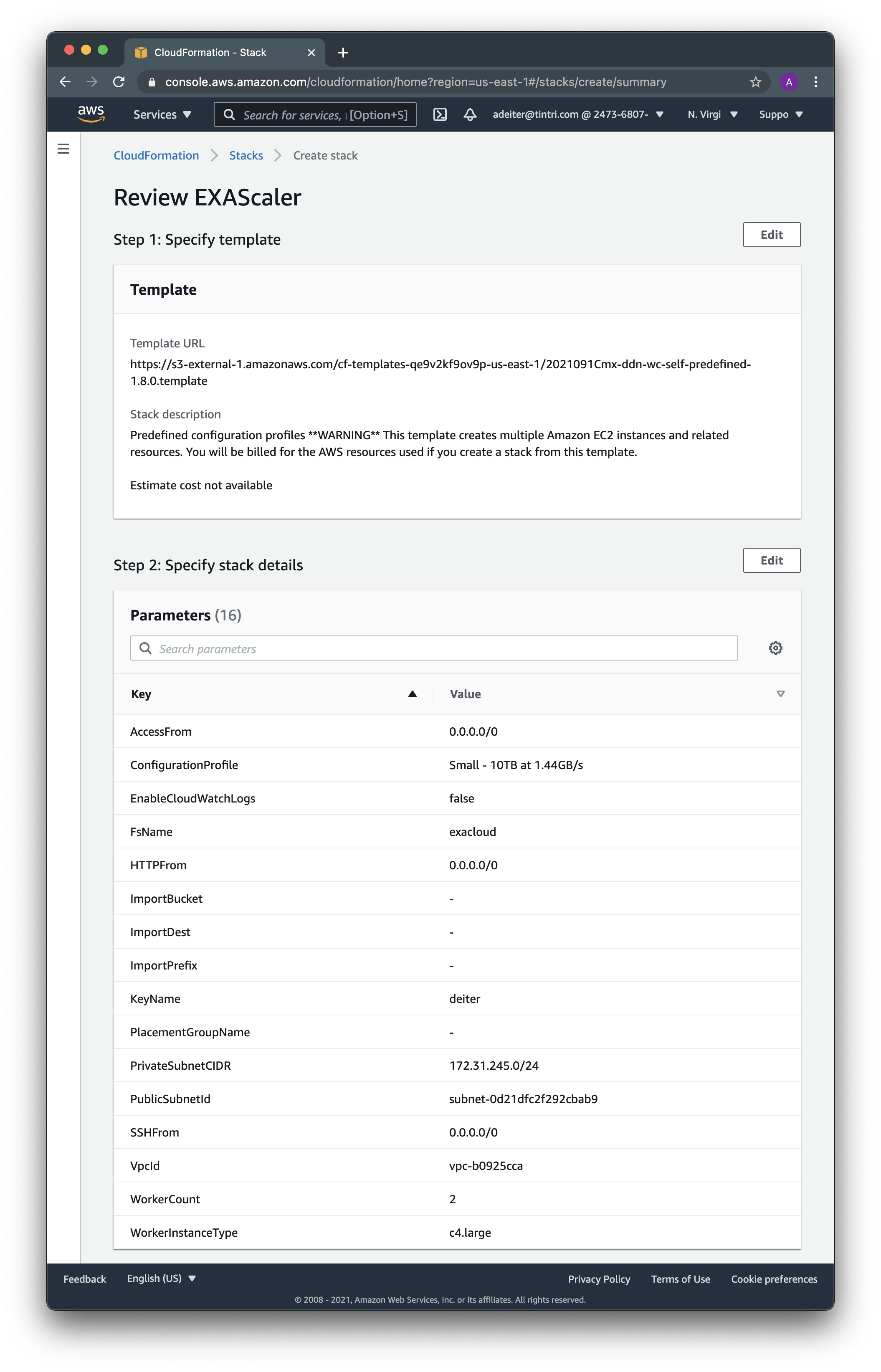Open the AWS CloudShell icon
881x1372 pixels.
[440, 114]
